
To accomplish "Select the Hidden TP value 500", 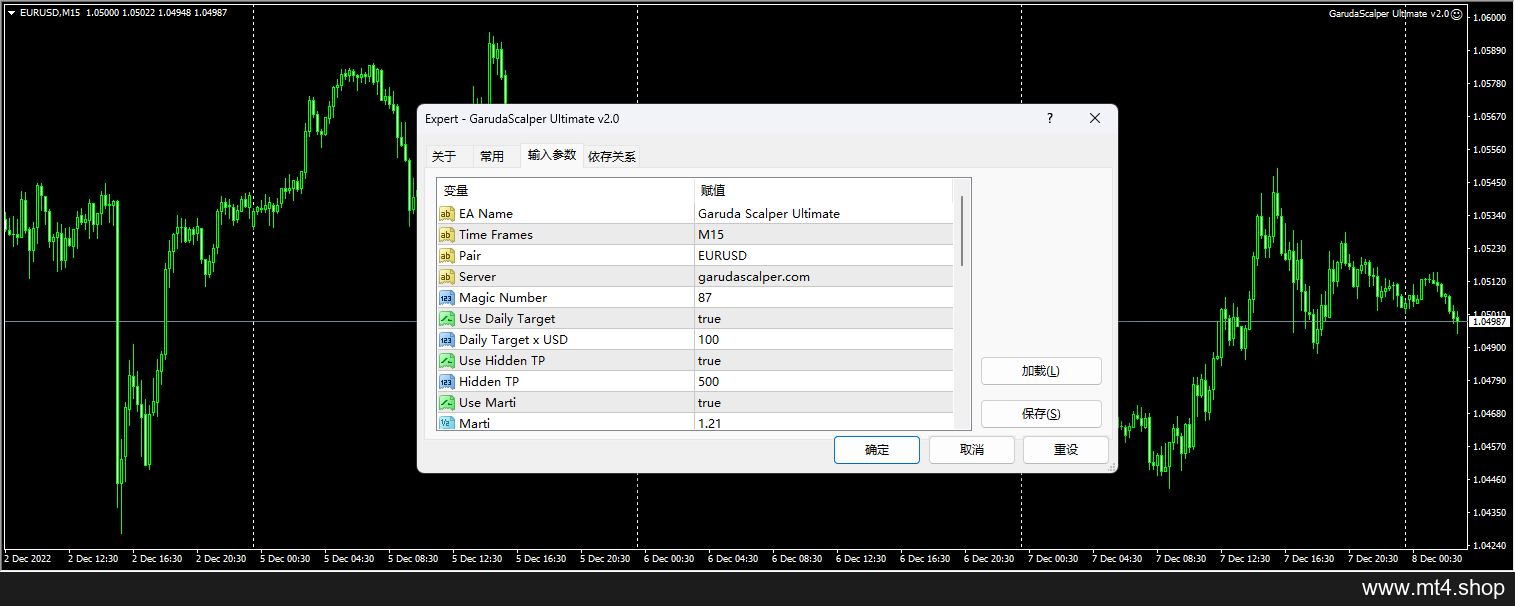I will (x=824, y=382).
